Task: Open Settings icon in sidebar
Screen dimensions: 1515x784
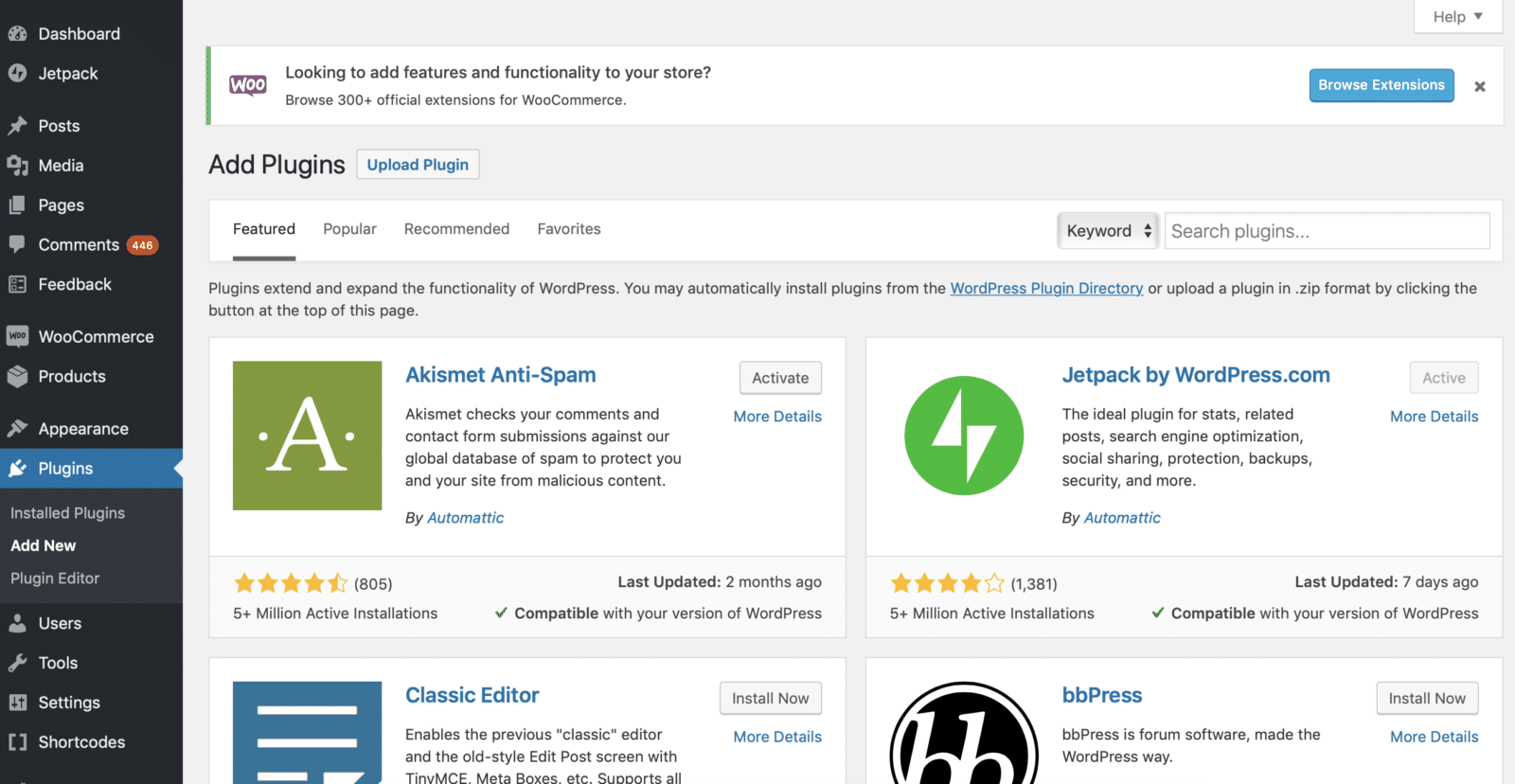Action: tap(17, 703)
